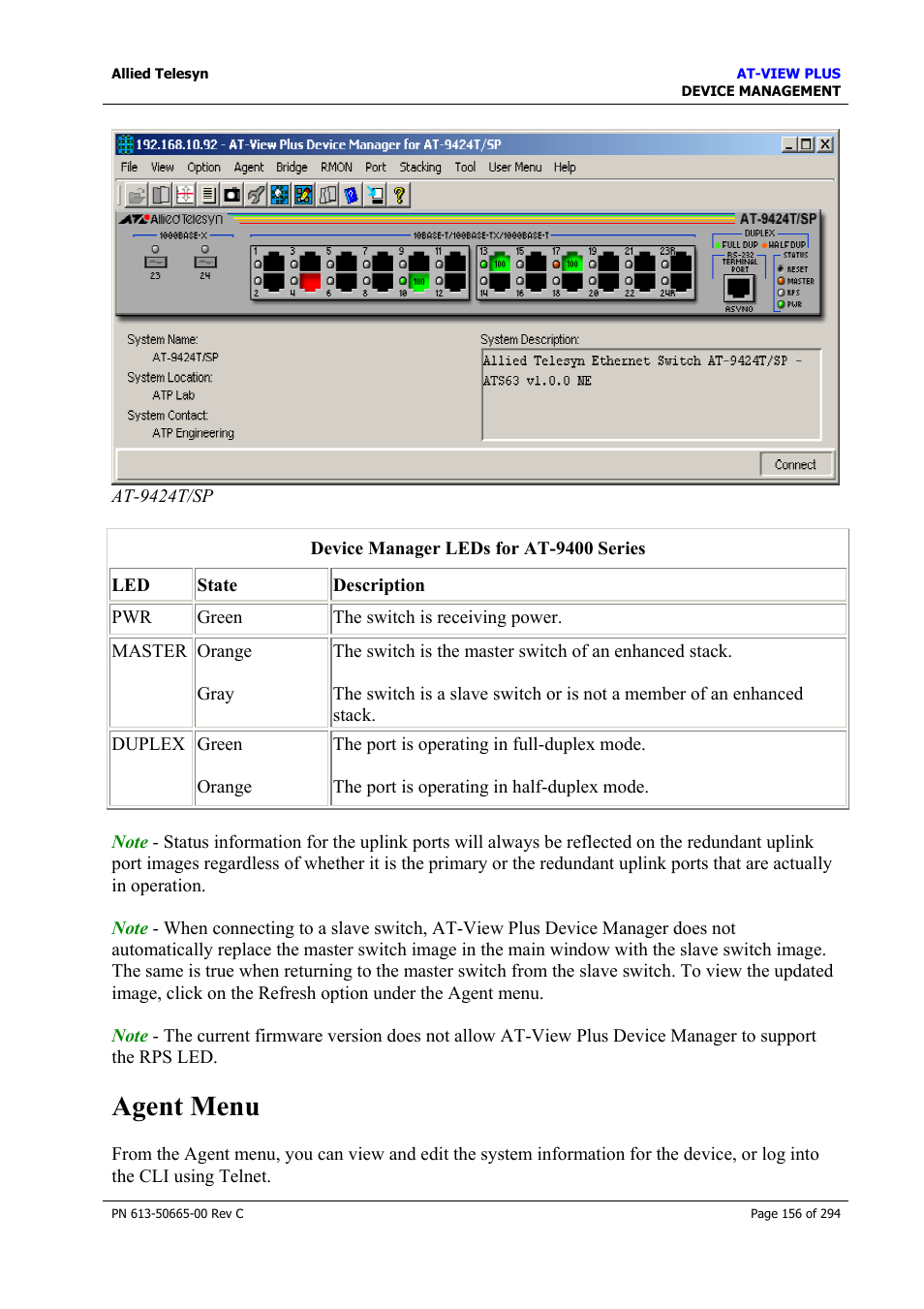Click the Connect button
924x1309 pixels.
[795, 464]
